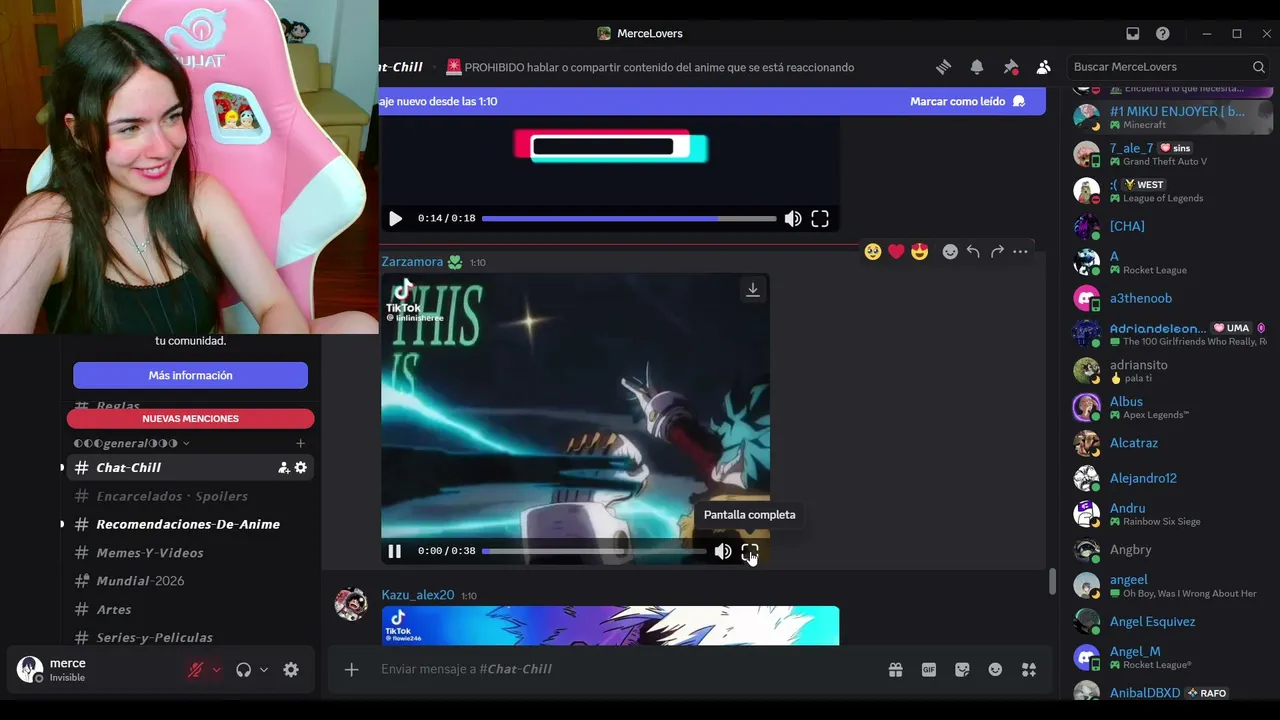React with the pleading face emoji
Image resolution: width=1280 pixels, height=720 pixels.
tap(873, 252)
